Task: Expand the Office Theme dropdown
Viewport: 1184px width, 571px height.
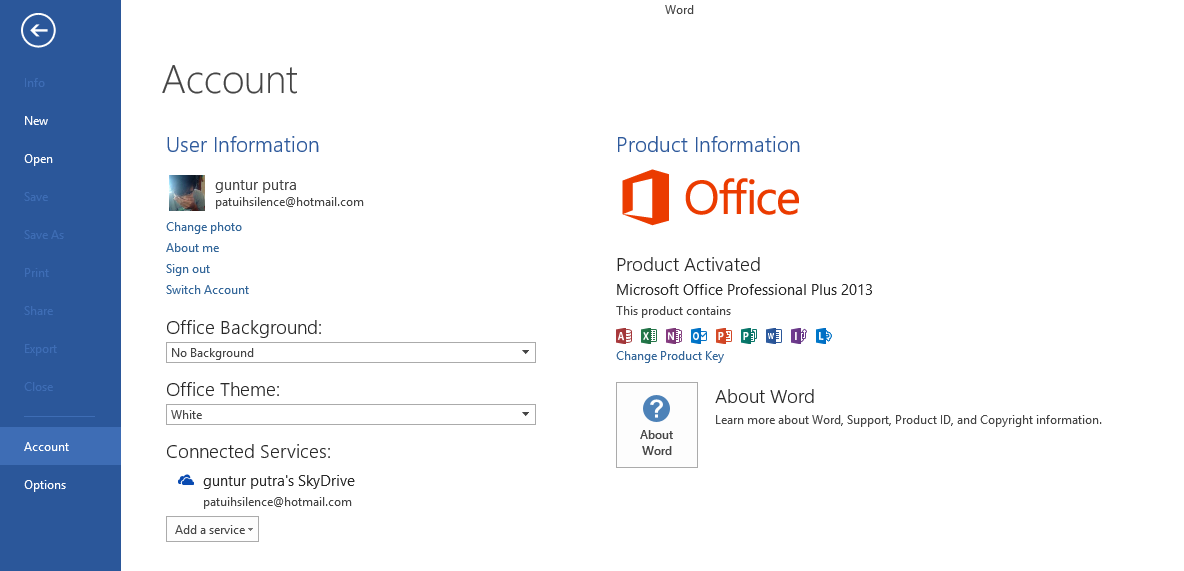Action: pyautogui.click(x=351, y=415)
